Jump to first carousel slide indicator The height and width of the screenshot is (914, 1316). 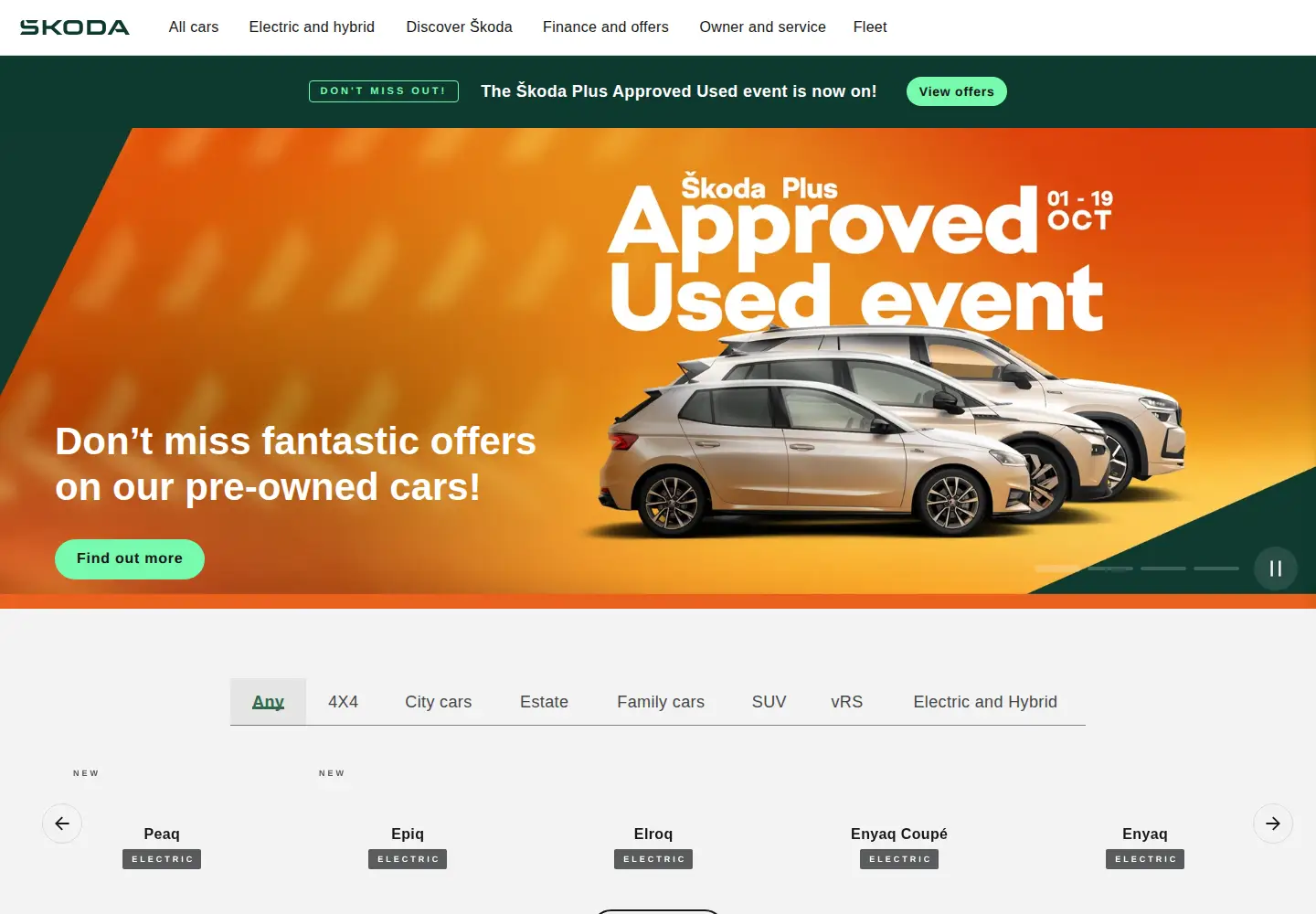1057,569
